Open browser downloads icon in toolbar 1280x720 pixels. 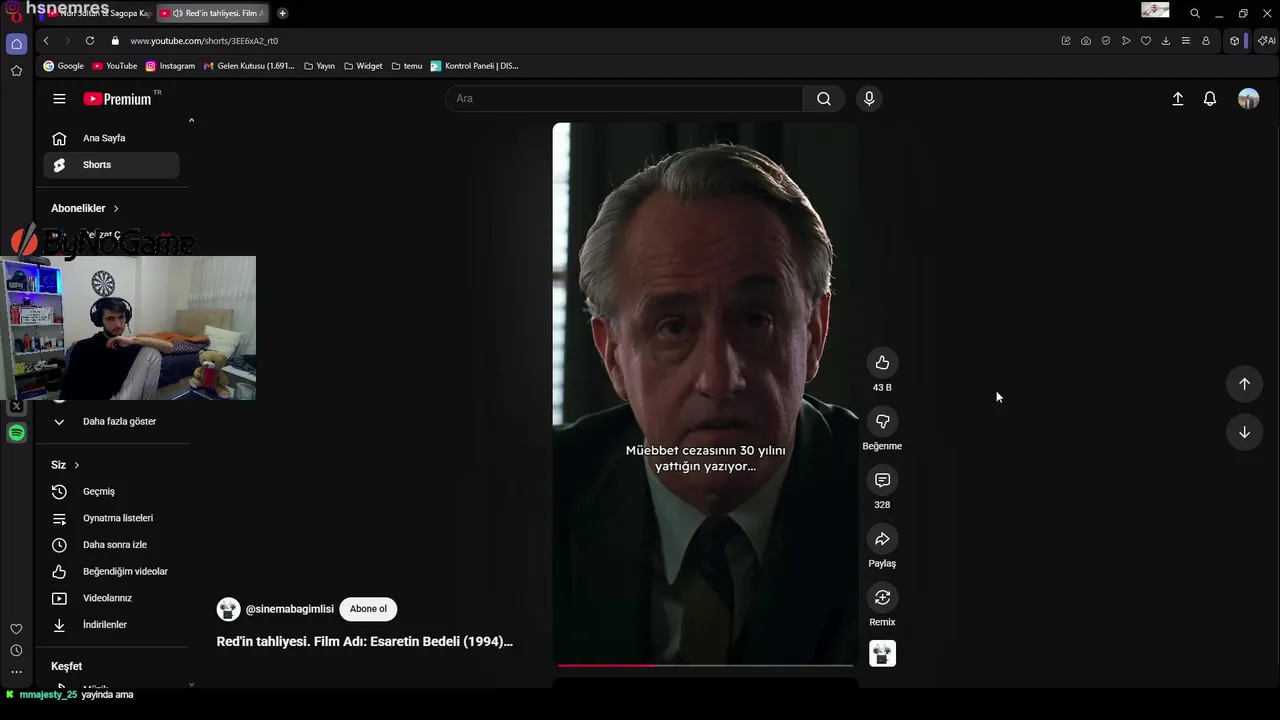tap(1166, 41)
